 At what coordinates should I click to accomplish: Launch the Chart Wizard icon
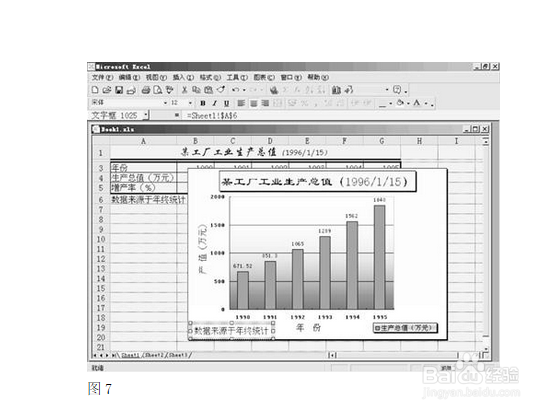coord(336,90)
